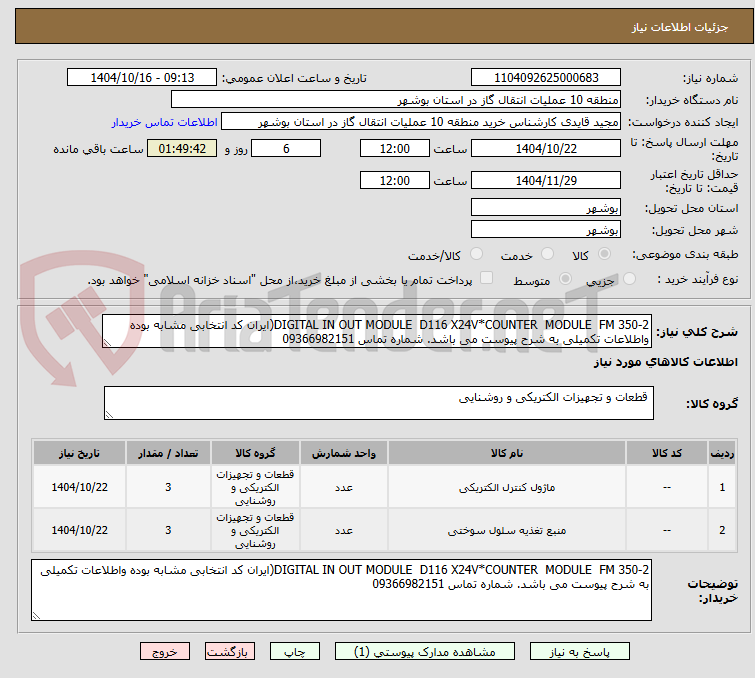Click the countdown timer 01:49:42
Image resolution: width=755 pixels, height=678 pixels.
pos(182,148)
